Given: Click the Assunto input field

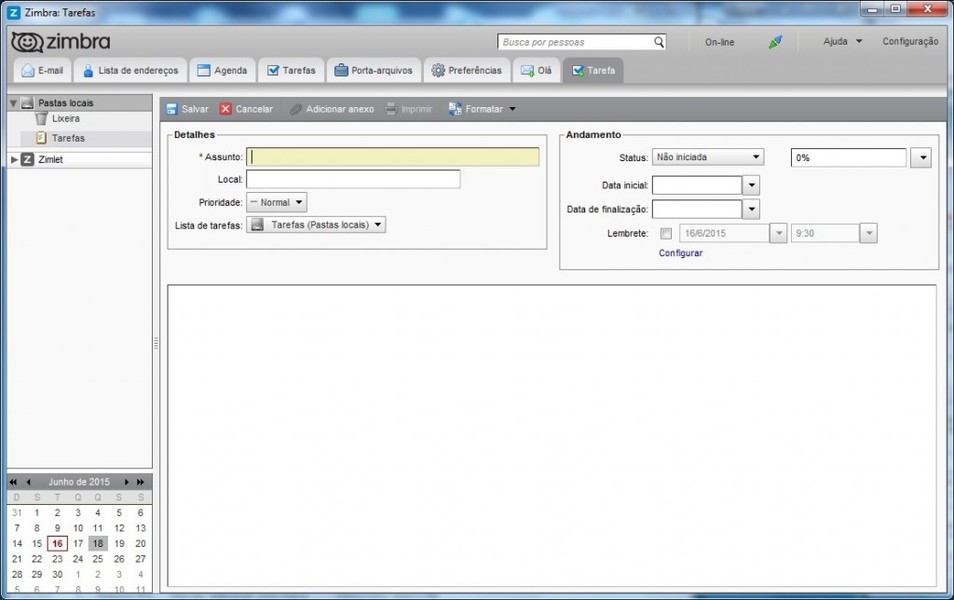Looking at the screenshot, I should [x=392, y=157].
